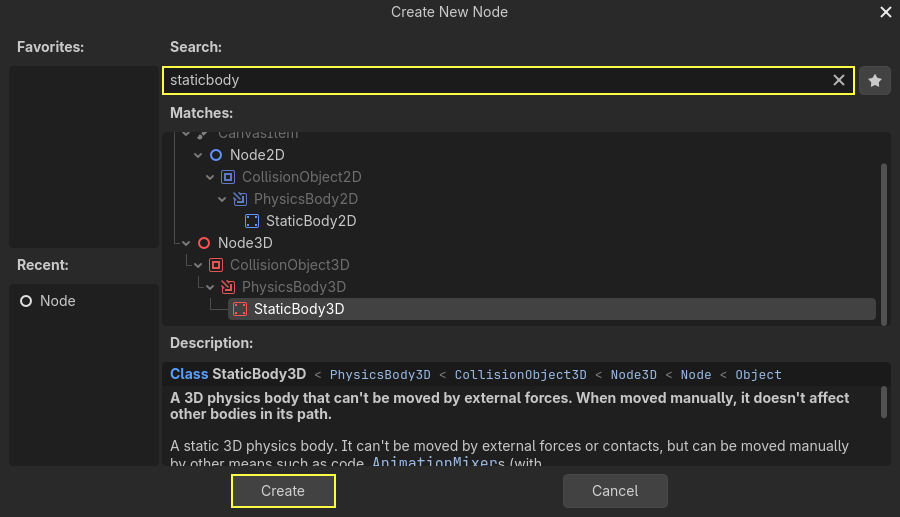The image size is (900, 517).
Task: Toggle the favorite star button
Action: click(875, 80)
